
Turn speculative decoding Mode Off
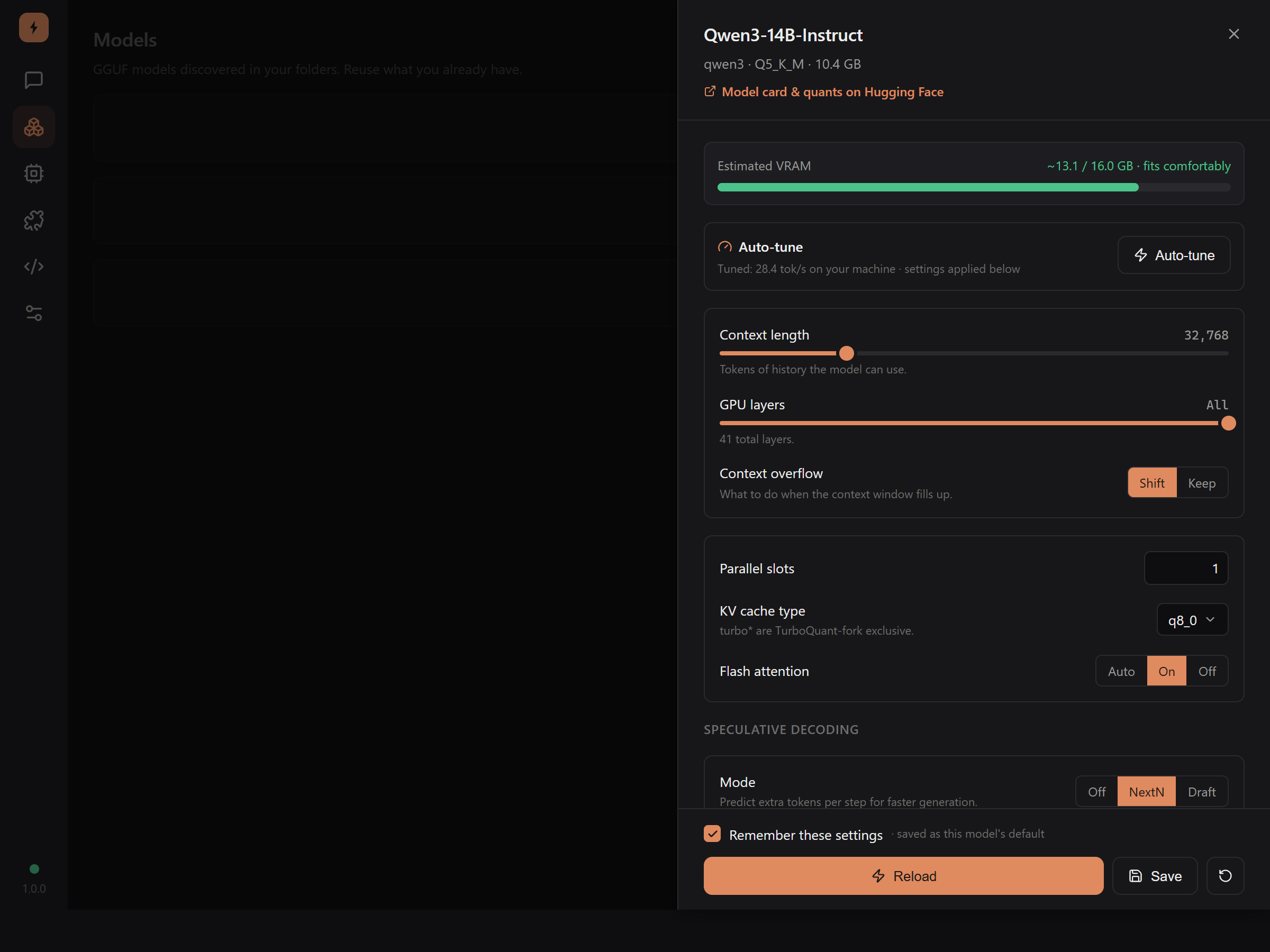pyautogui.click(x=1096, y=792)
